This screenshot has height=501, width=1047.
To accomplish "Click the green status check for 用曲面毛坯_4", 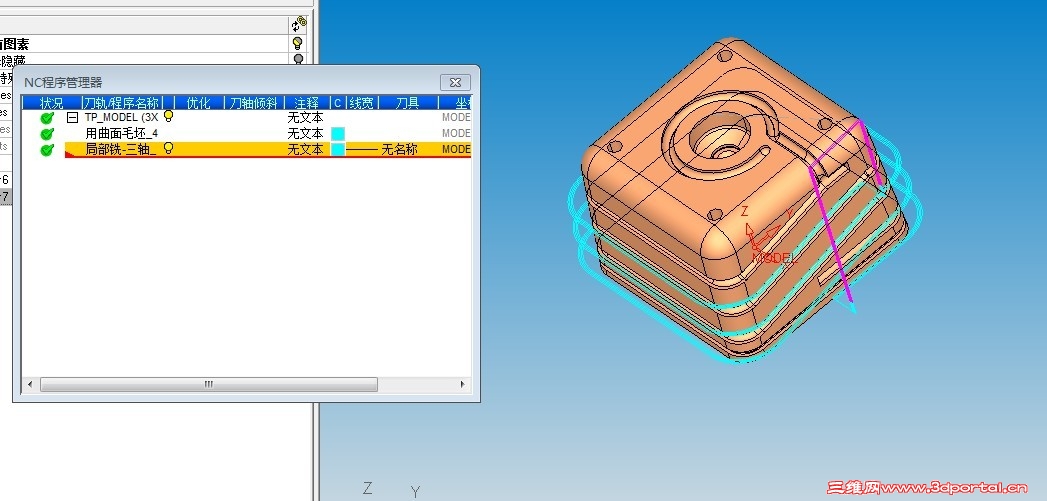I will click(x=47, y=134).
